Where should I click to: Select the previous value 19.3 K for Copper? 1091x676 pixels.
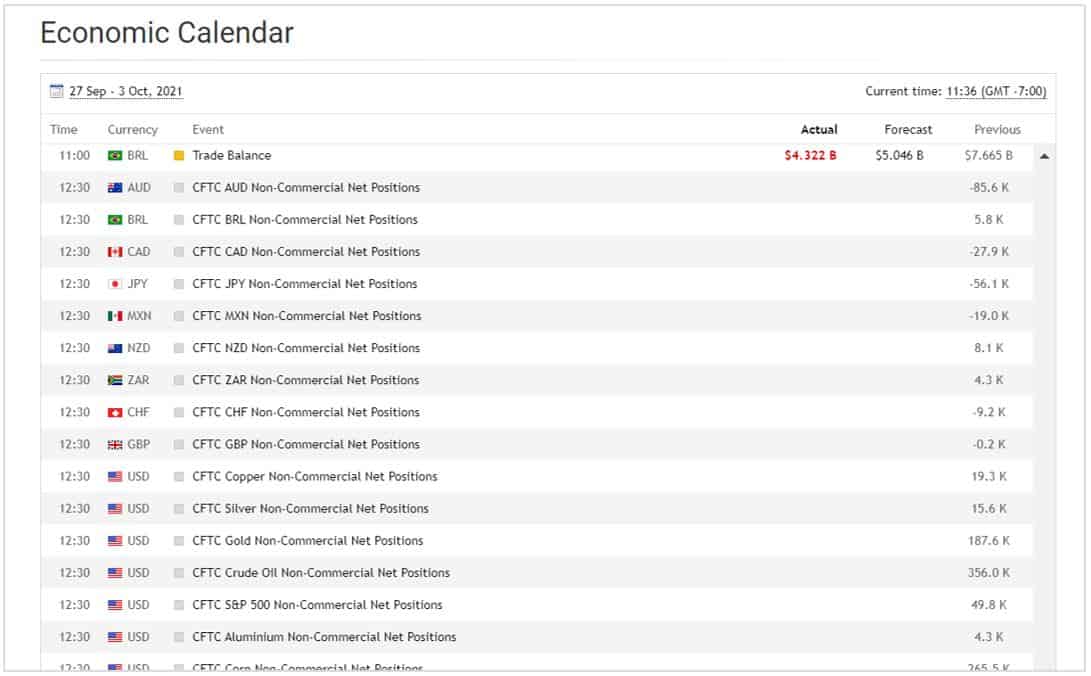[988, 476]
